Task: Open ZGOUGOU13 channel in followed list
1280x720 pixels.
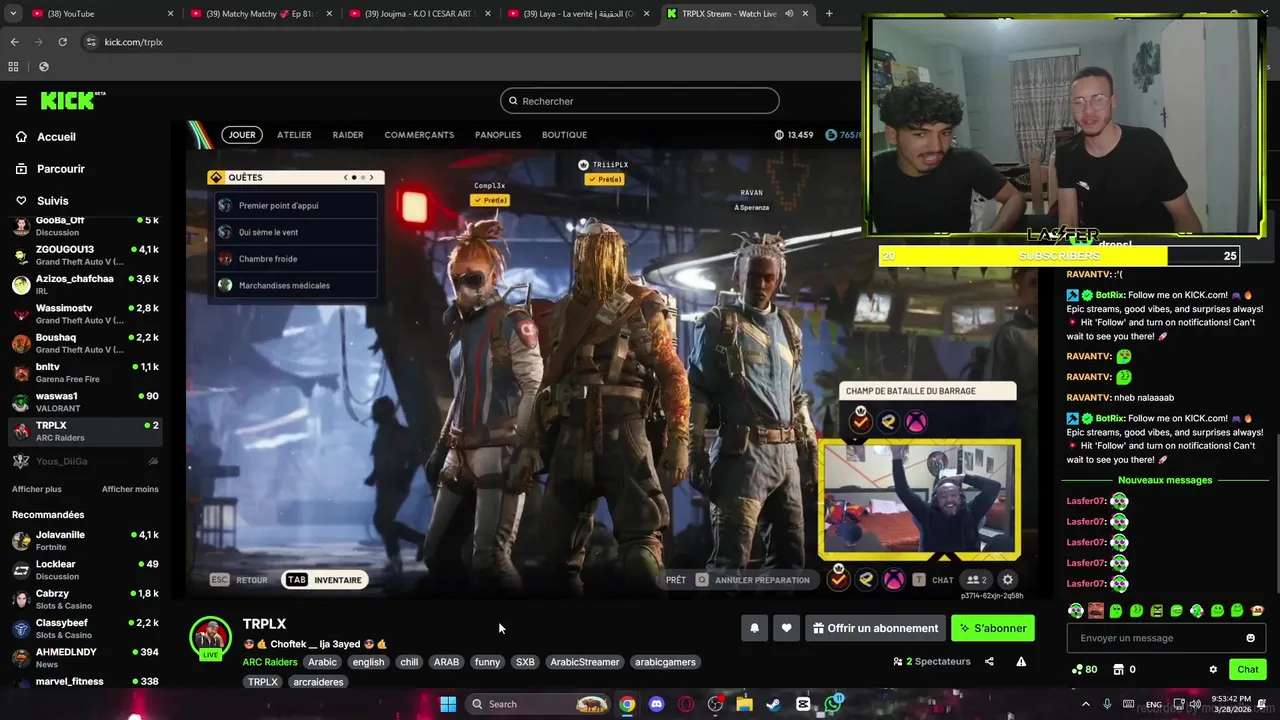Action: (x=85, y=255)
